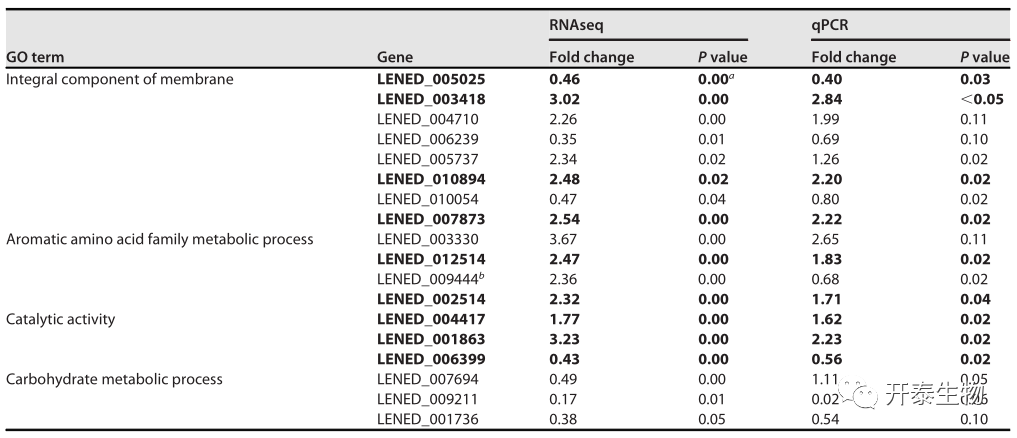Click the Catalytic activity GO term
Viewport: 1017px width, 438px height.
pyautogui.click(x=61, y=319)
